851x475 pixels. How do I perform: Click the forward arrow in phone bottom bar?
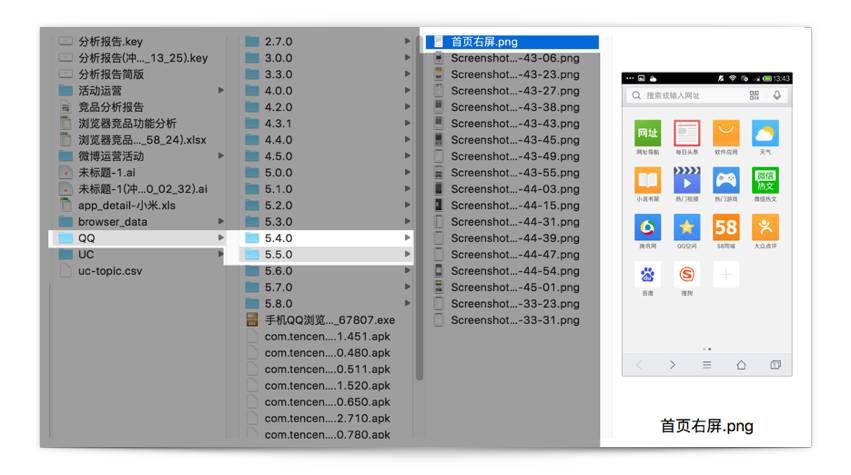pos(672,365)
